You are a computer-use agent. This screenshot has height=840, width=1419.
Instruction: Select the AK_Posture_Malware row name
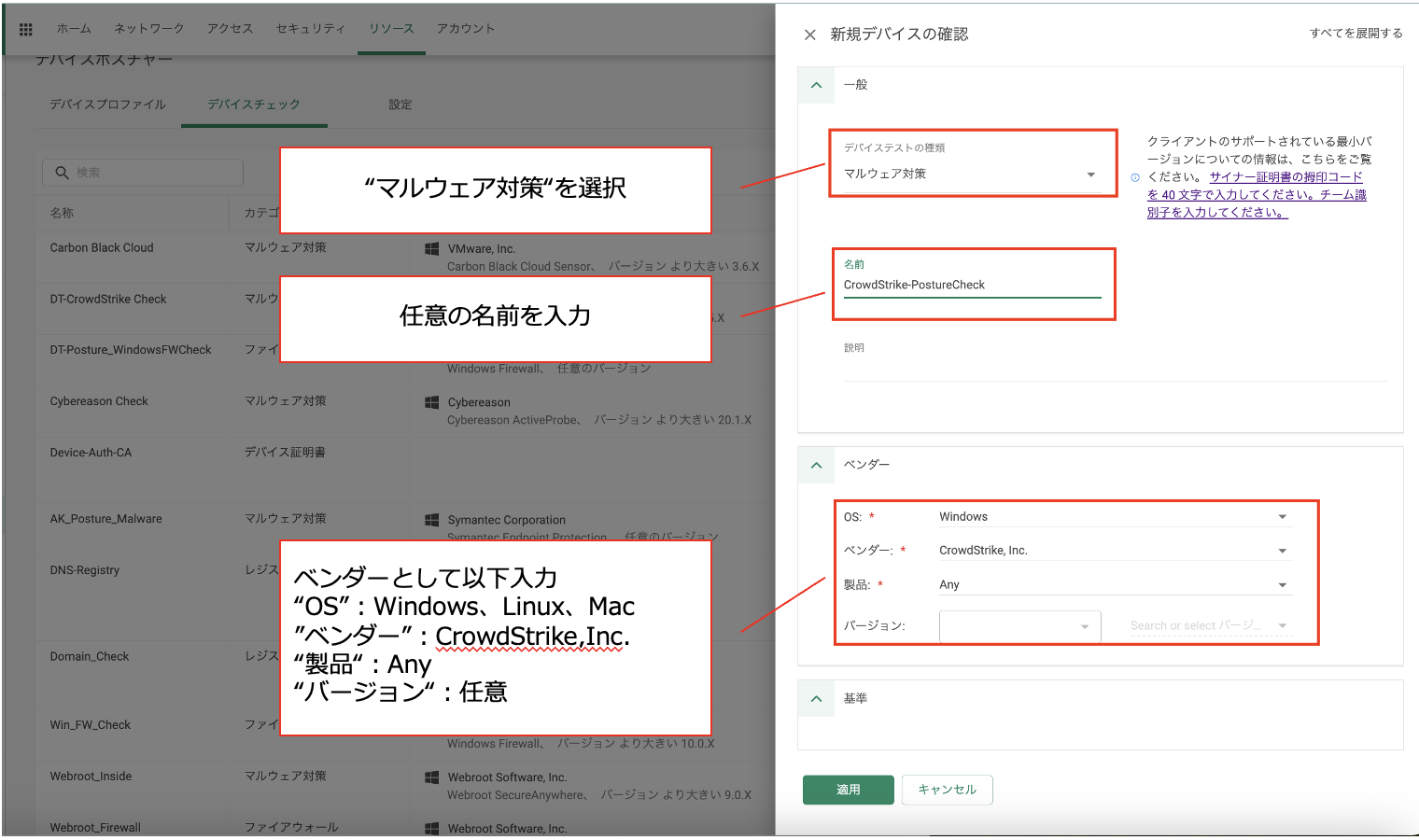pyautogui.click(x=105, y=519)
